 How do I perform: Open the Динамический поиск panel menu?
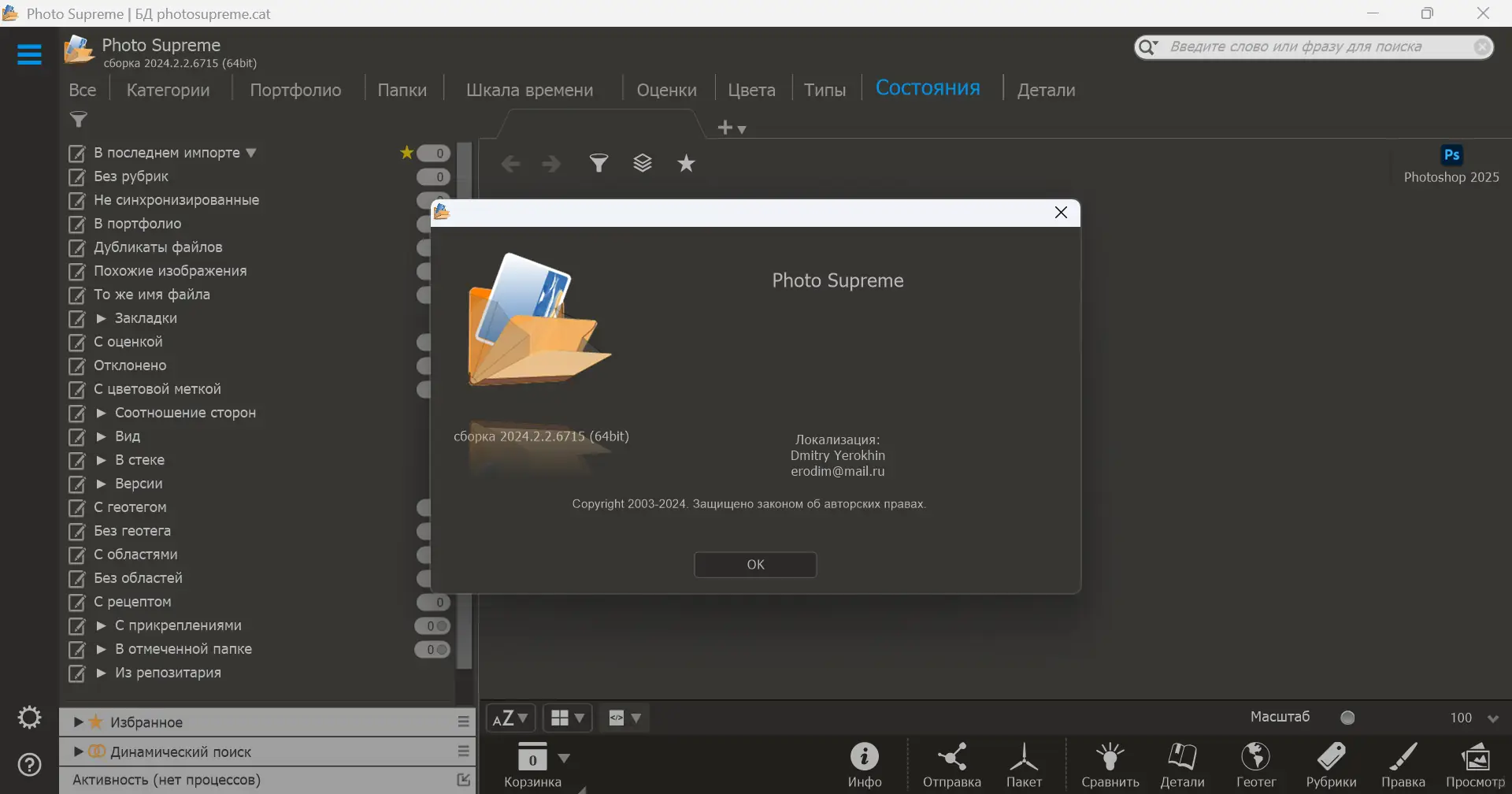[464, 751]
